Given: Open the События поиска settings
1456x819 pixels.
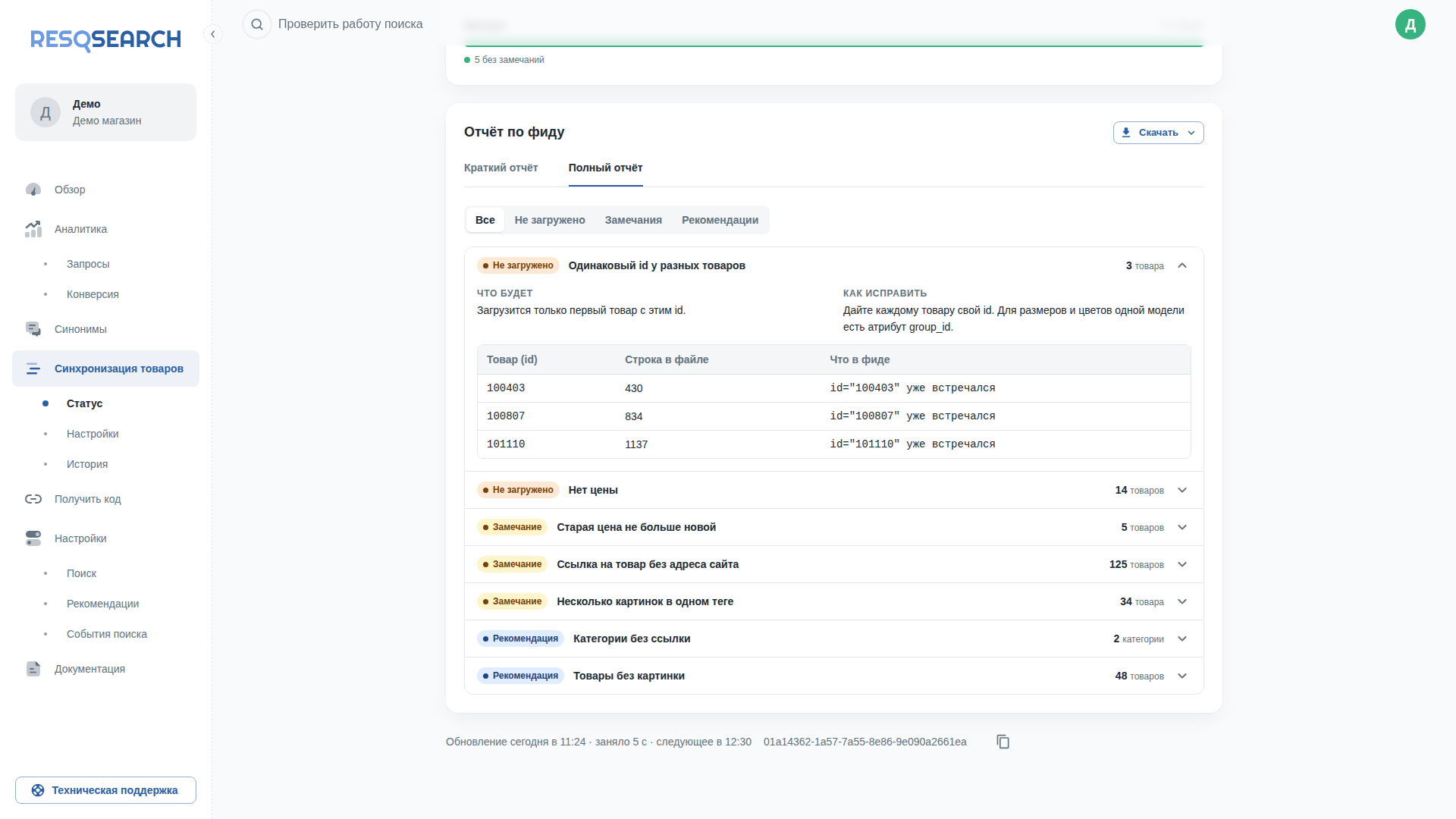Looking at the screenshot, I should 107,634.
